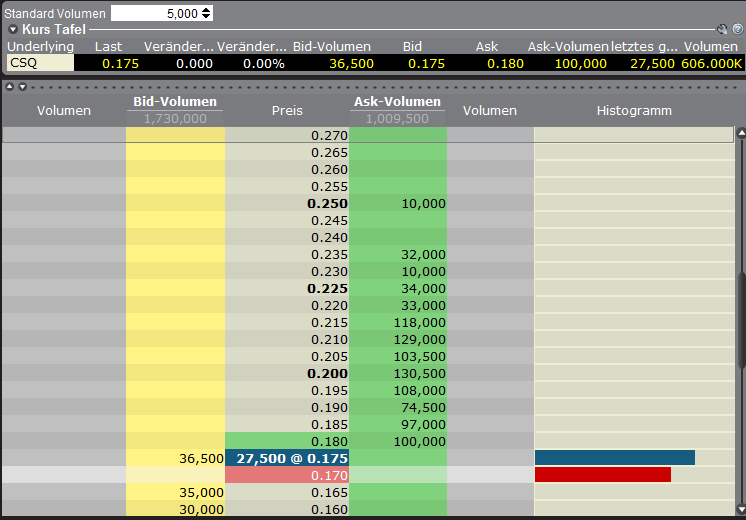Click the first small arrow above Volumen column
This screenshot has width=746, height=520.
point(9,87)
